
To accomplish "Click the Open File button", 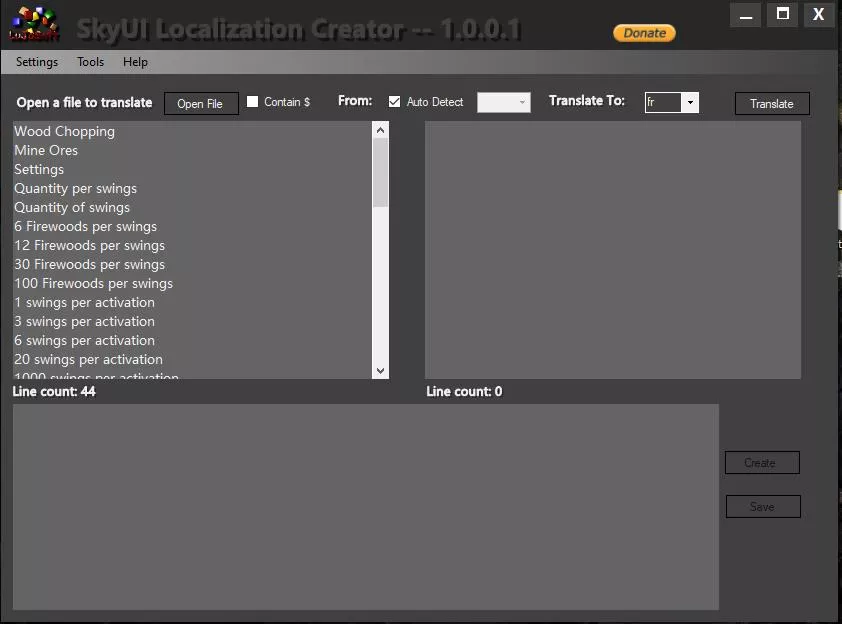I will [201, 104].
